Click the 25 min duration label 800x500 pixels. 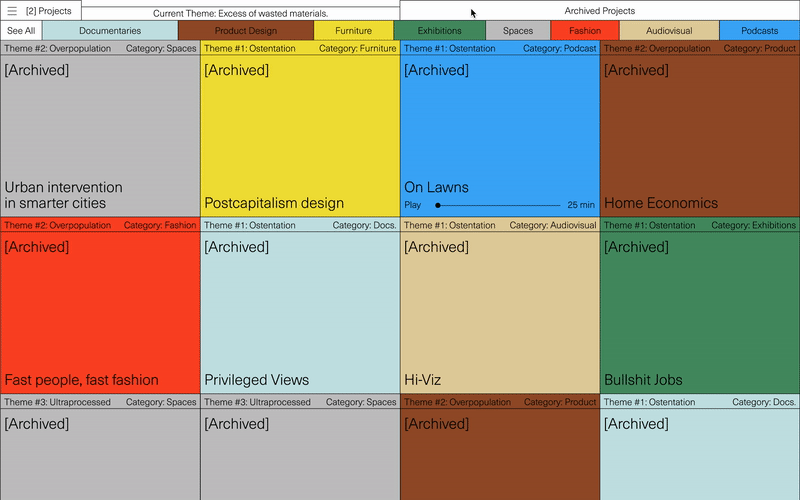(581, 205)
